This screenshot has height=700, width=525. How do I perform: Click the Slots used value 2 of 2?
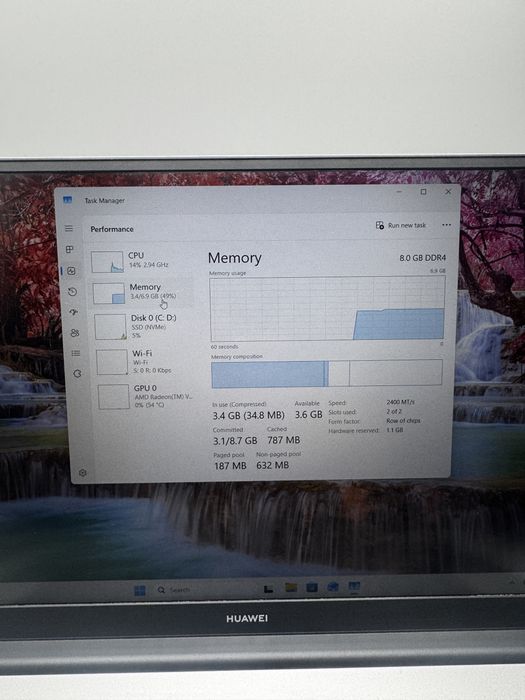tap(394, 411)
